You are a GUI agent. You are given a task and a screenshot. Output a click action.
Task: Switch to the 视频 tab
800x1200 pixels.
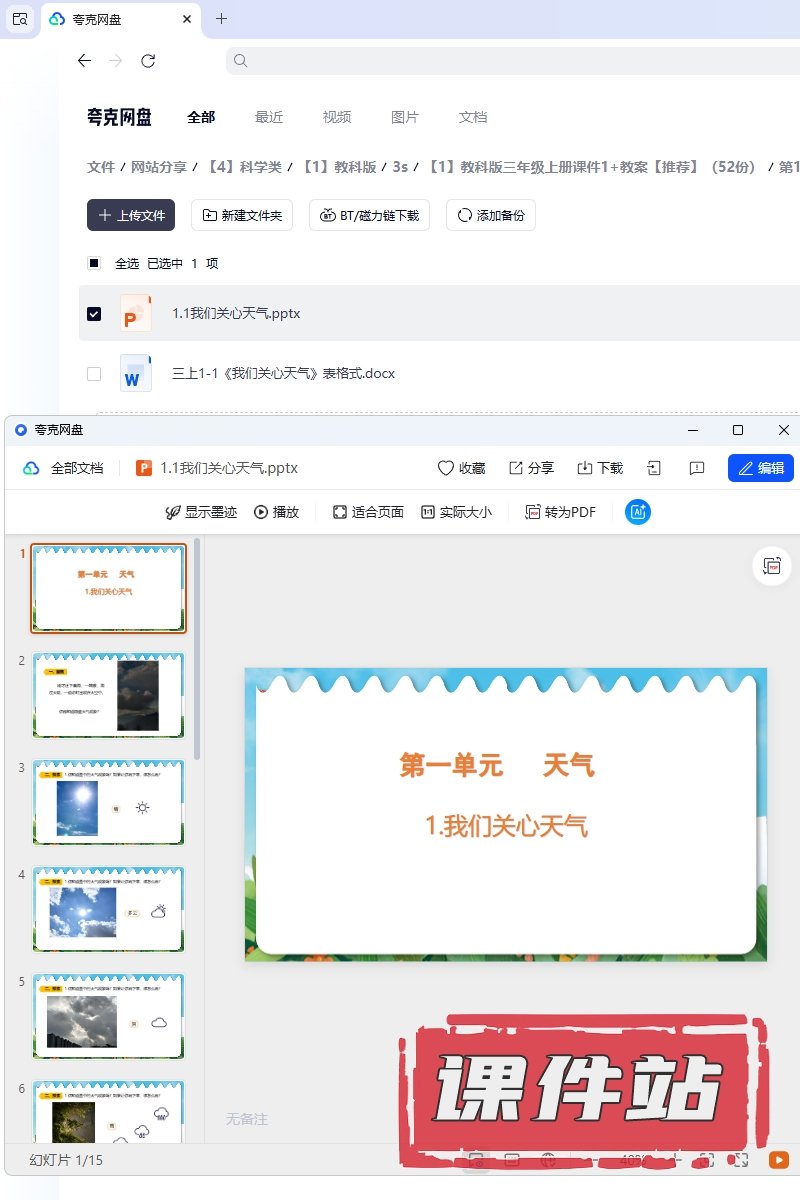click(x=337, y=117)
